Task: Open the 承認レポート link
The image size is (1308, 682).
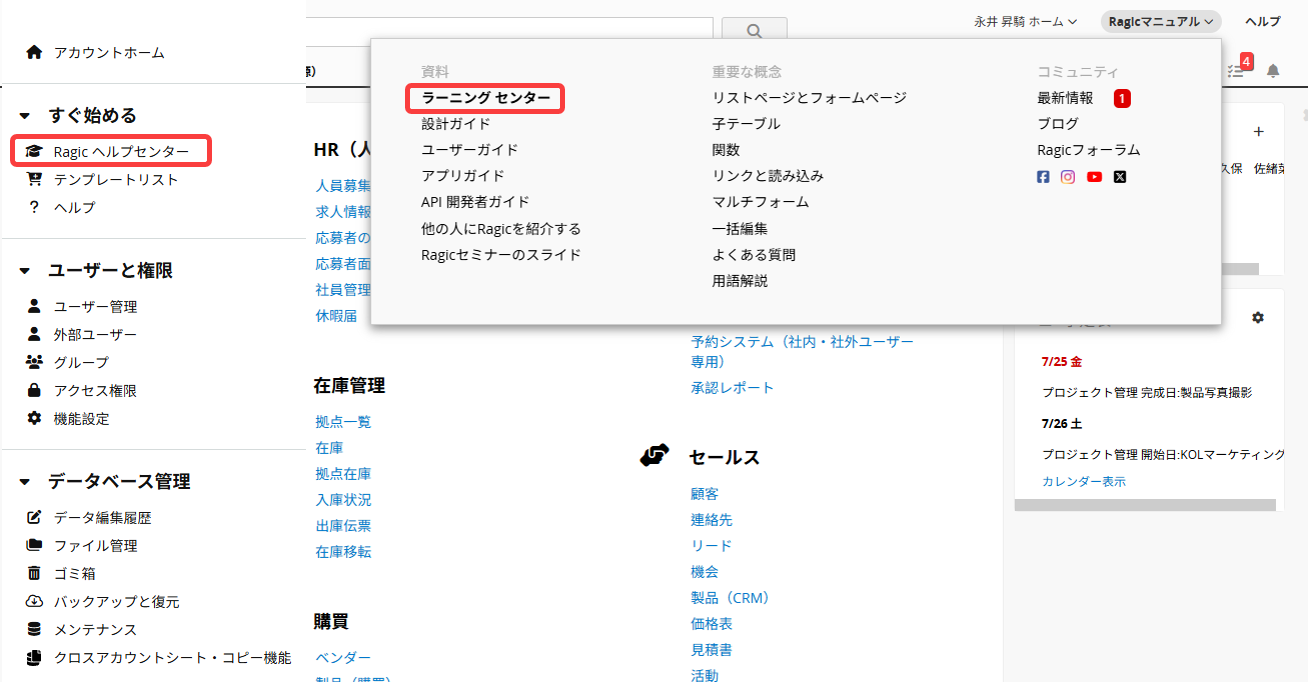Action: (x=732, y=388)
